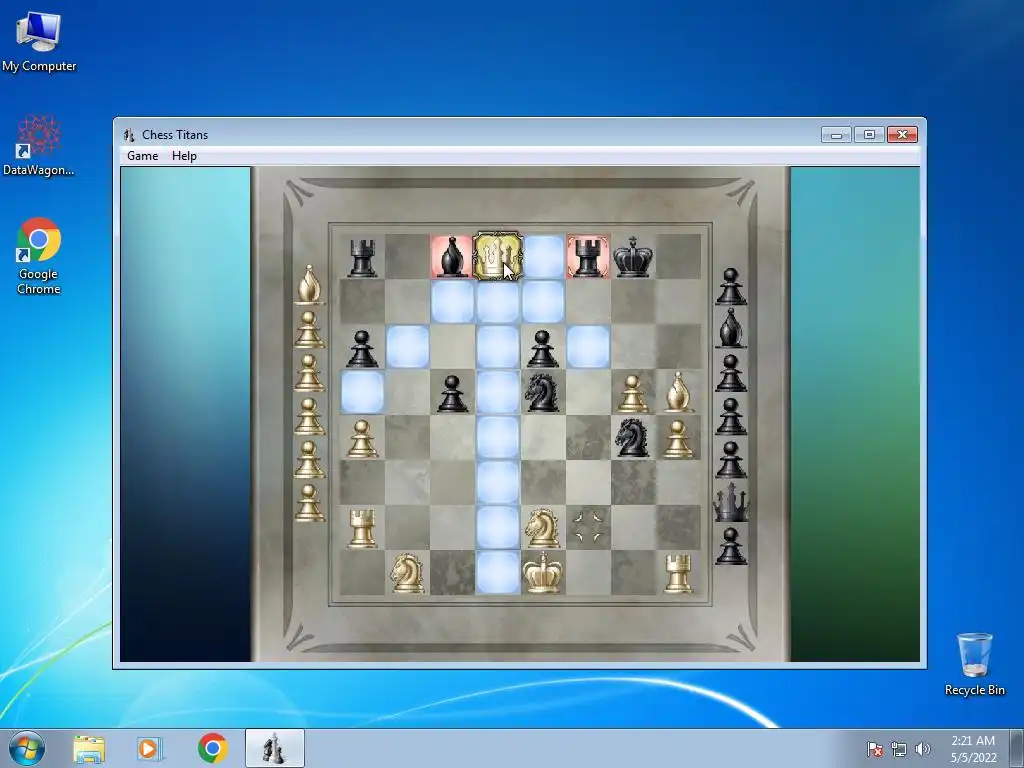This screenshot has width=1024, height=768.
Task: Select the My Computer desktop icon
Action: coord(39,41)
